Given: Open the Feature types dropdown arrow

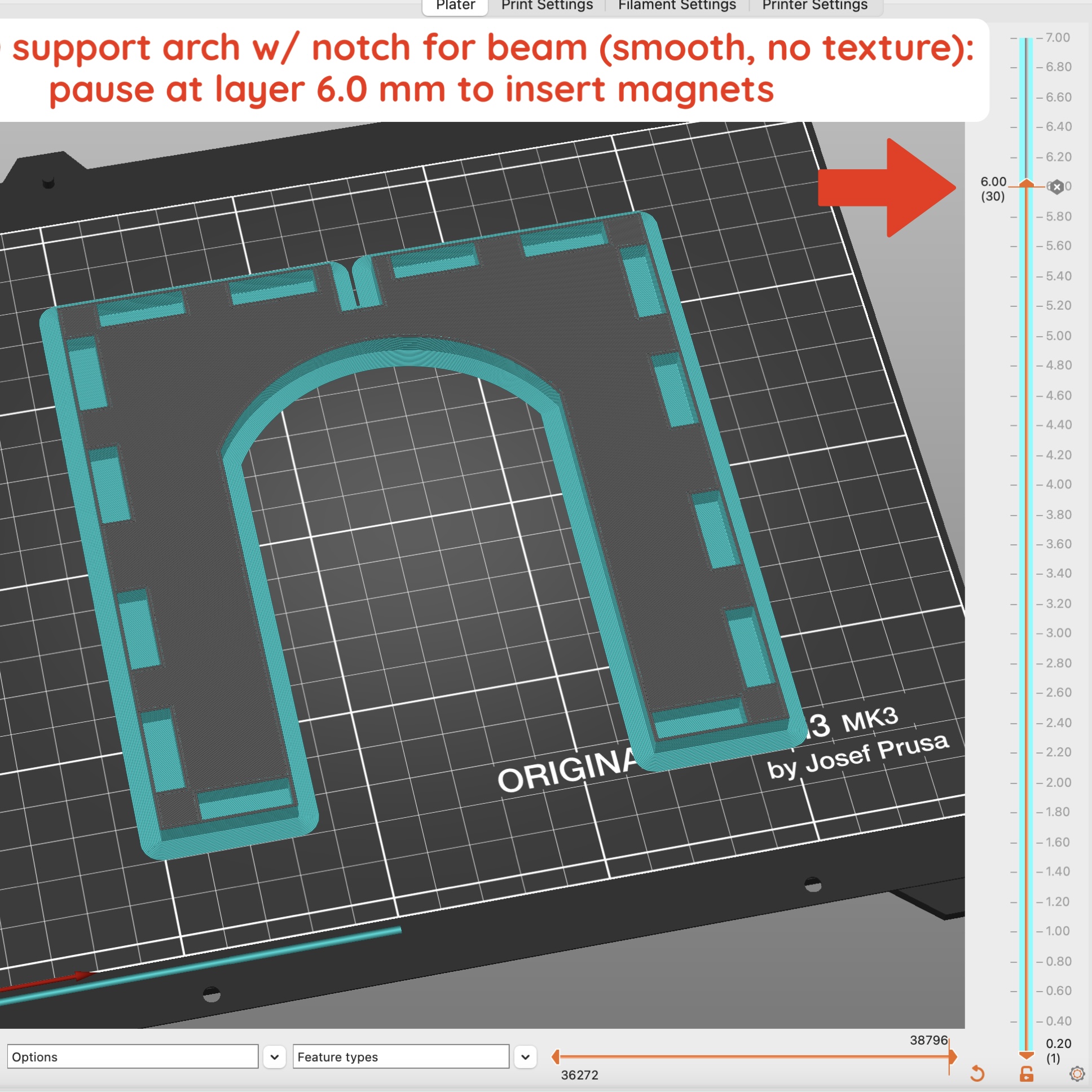Looking at the screenshot, I should [x=525, y=1056].
